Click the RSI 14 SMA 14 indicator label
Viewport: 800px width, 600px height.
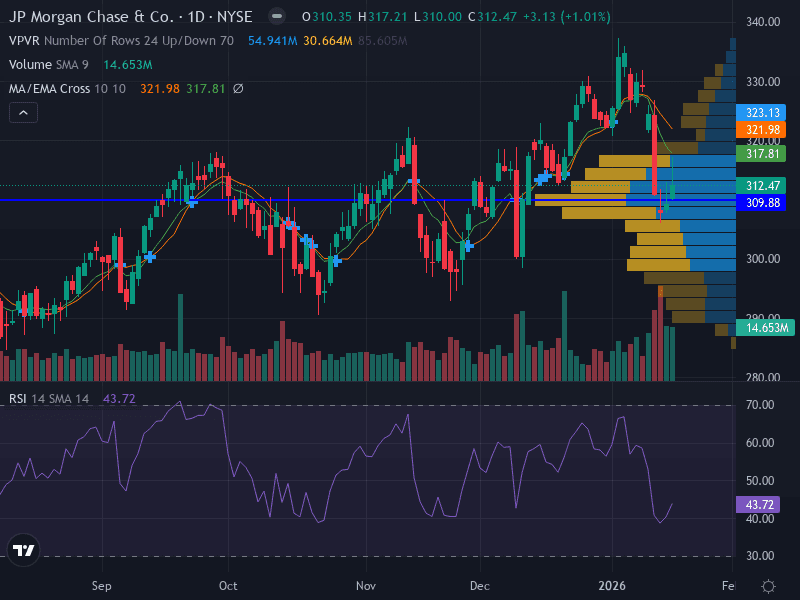(x=49, y=398)
